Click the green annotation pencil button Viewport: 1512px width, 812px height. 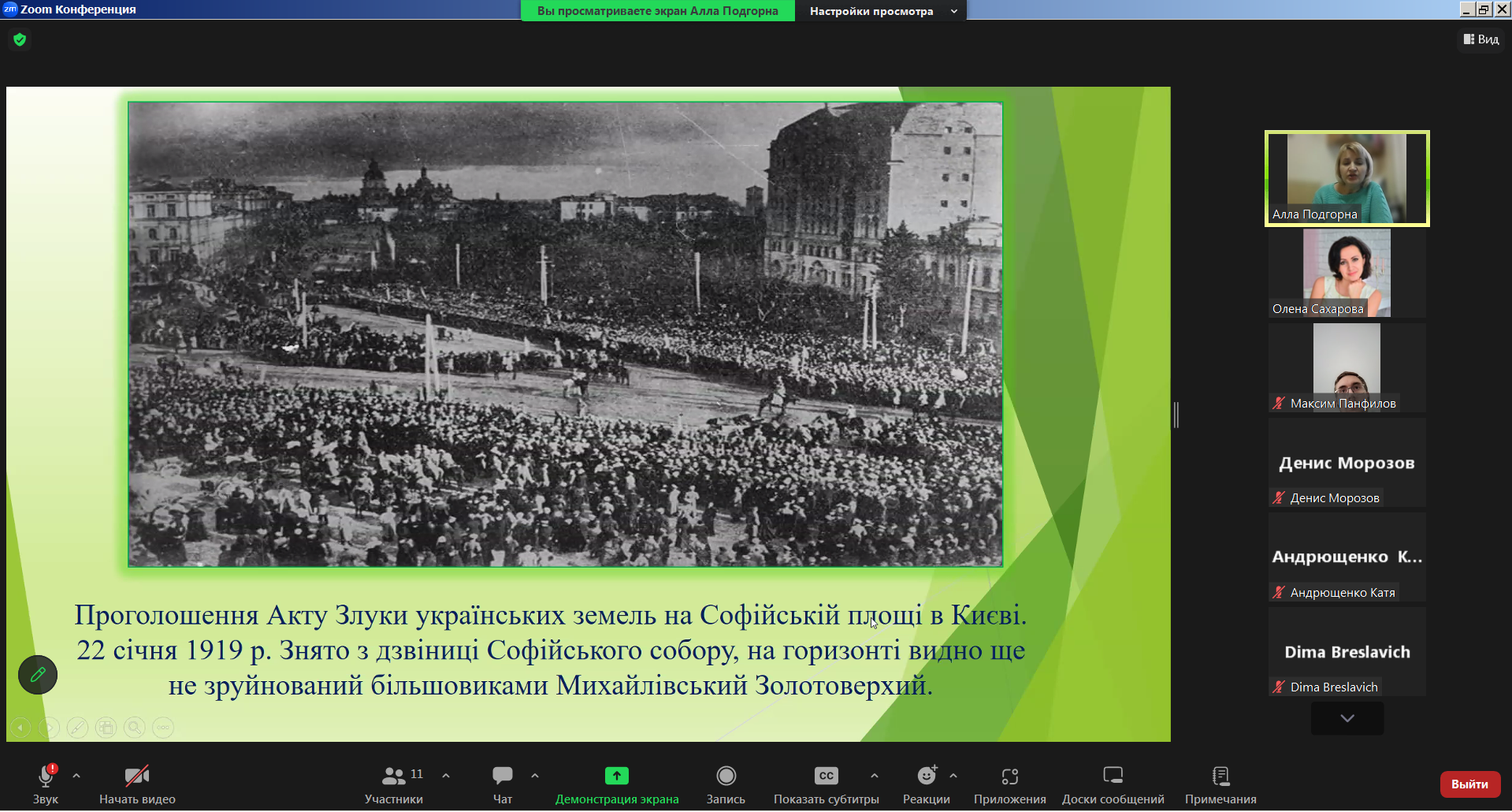(x=38, y=675)
